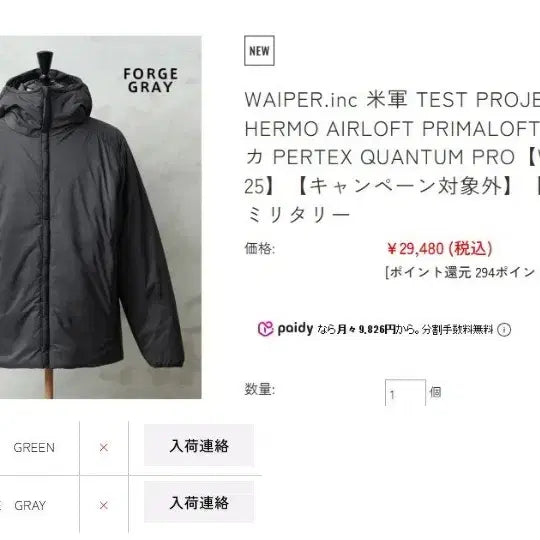Click the Paidy logo icon
The image size is (540, 540).
(x=266, y=329)
